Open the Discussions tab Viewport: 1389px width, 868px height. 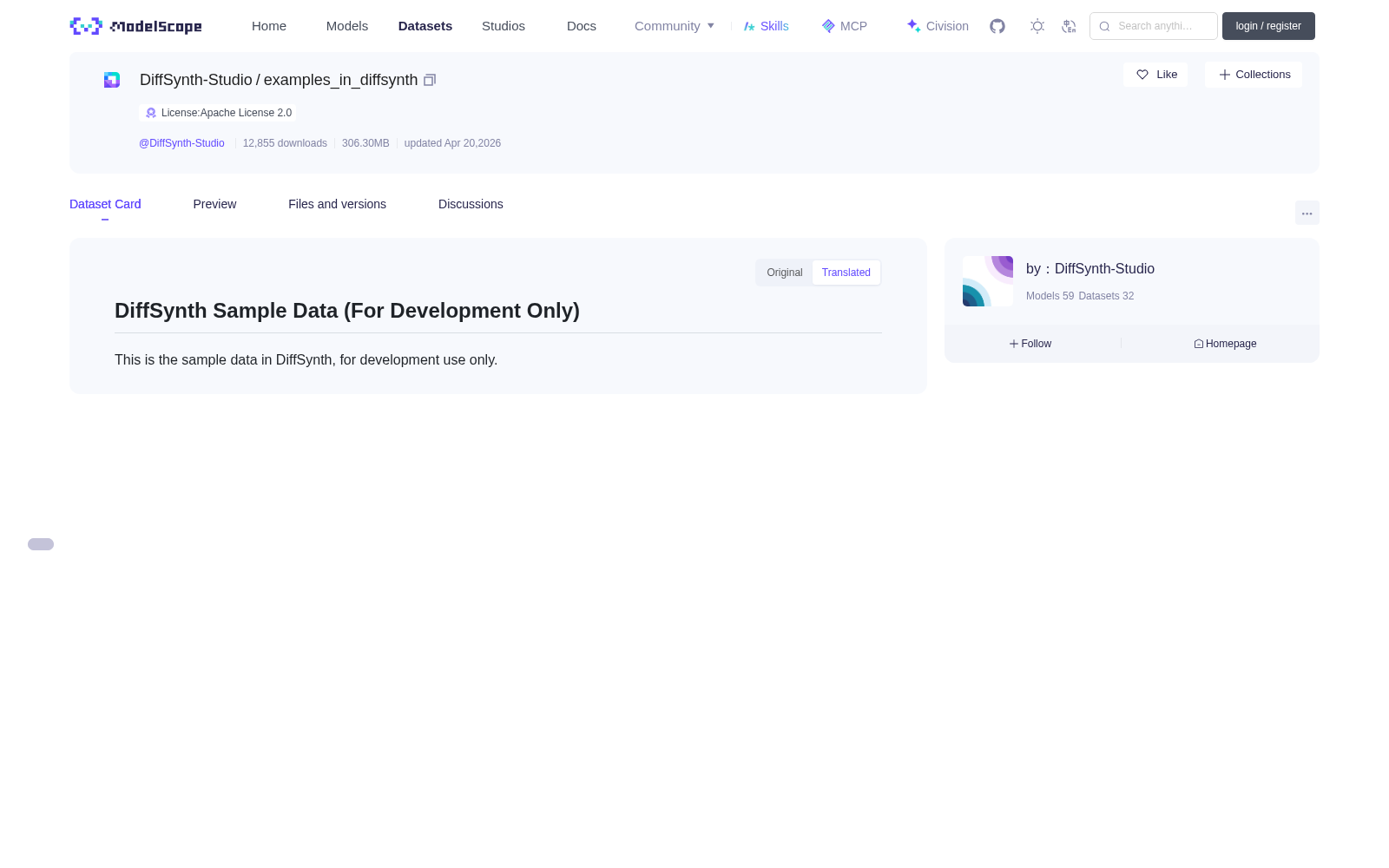click(471, 204)
